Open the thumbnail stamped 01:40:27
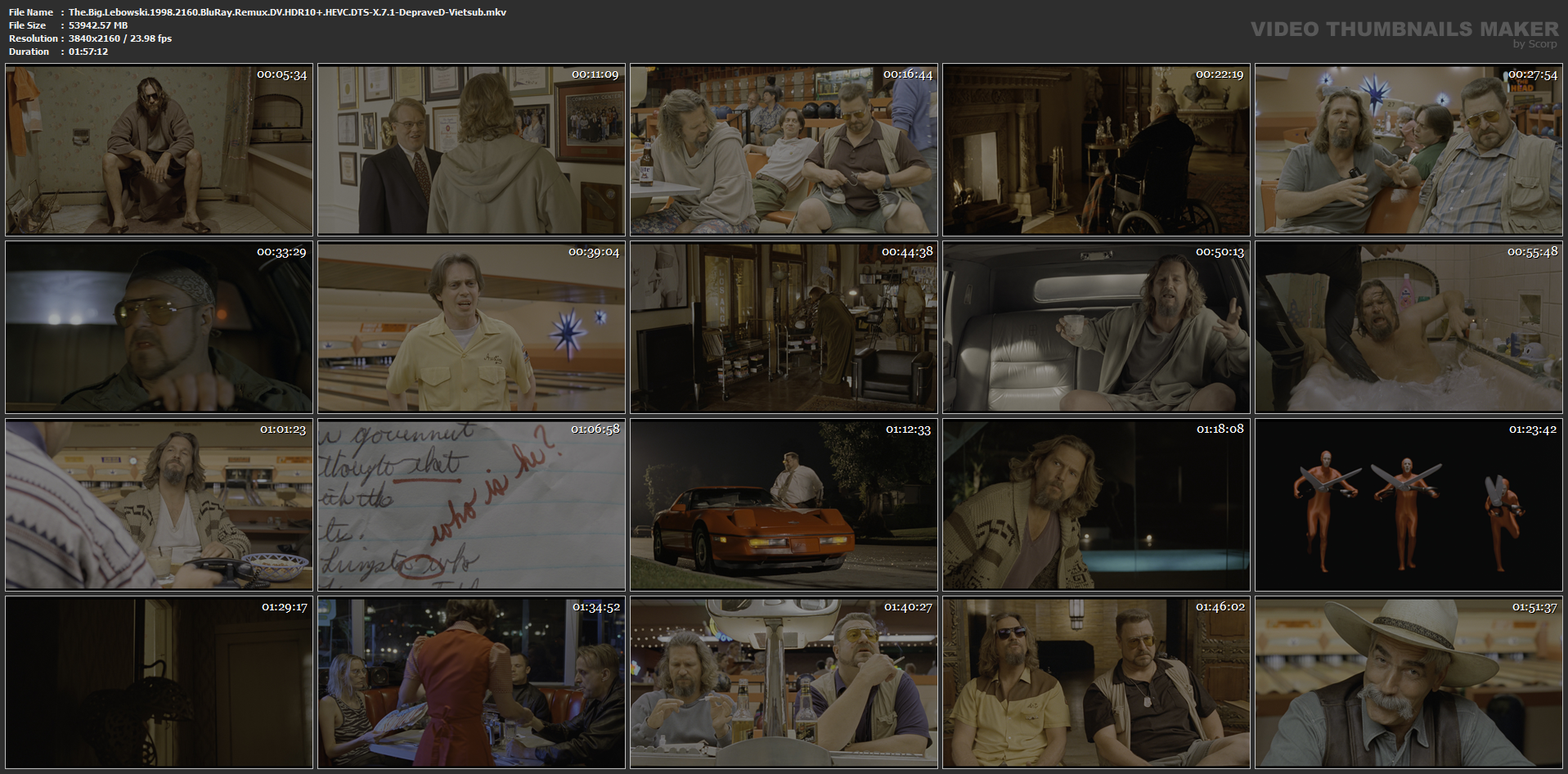Screen dimensions: 1568x774 point(784,682)
